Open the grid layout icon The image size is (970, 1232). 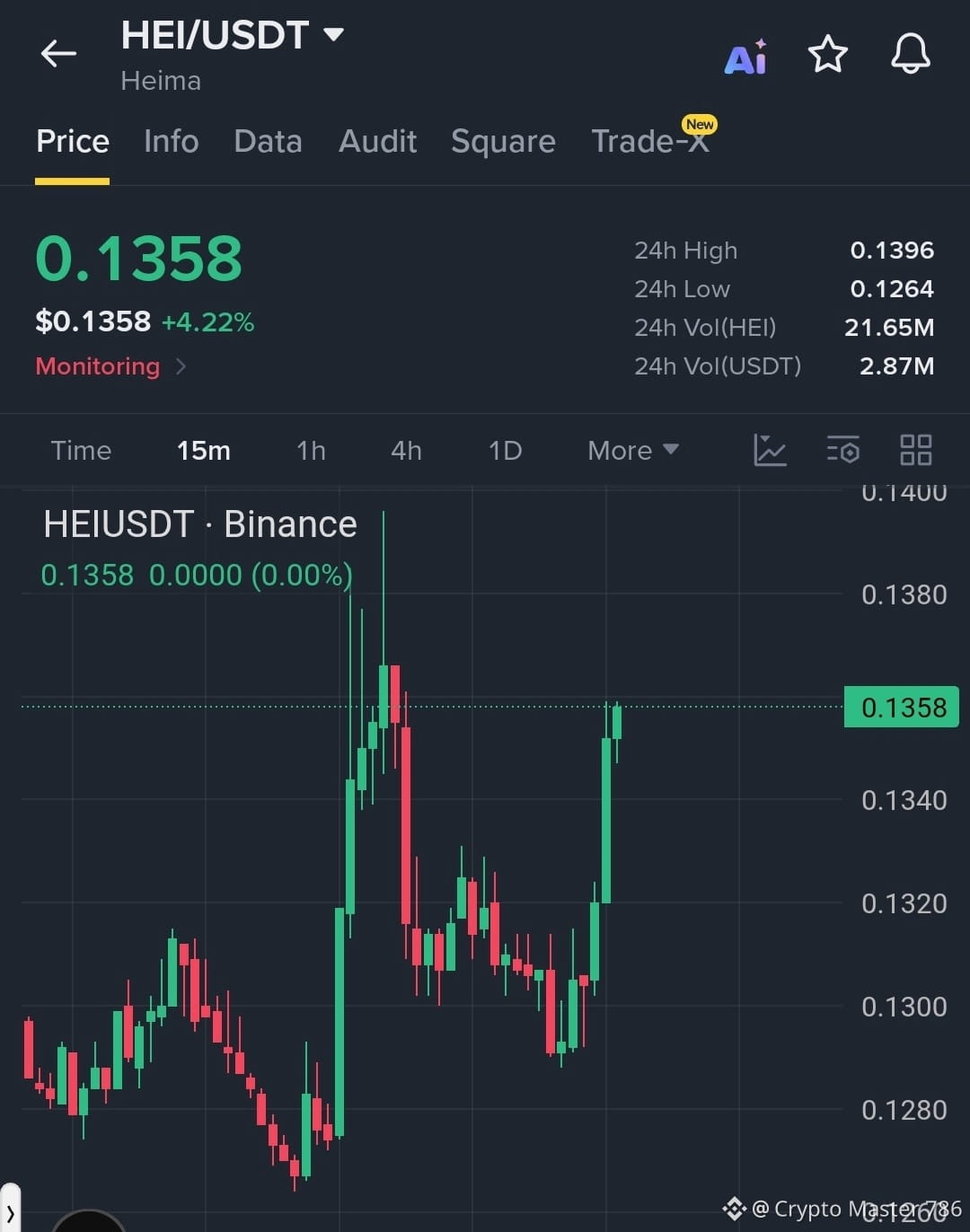pos(916,450)
